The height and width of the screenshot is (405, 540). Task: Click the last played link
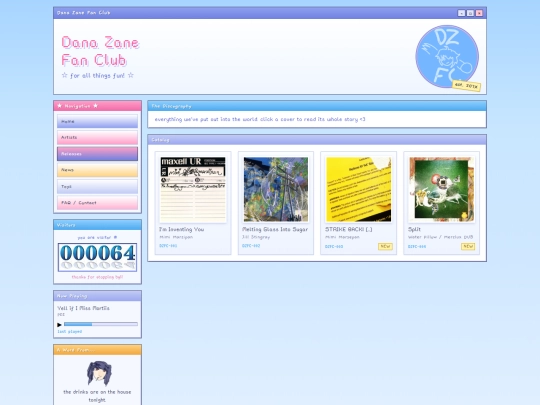70,331
